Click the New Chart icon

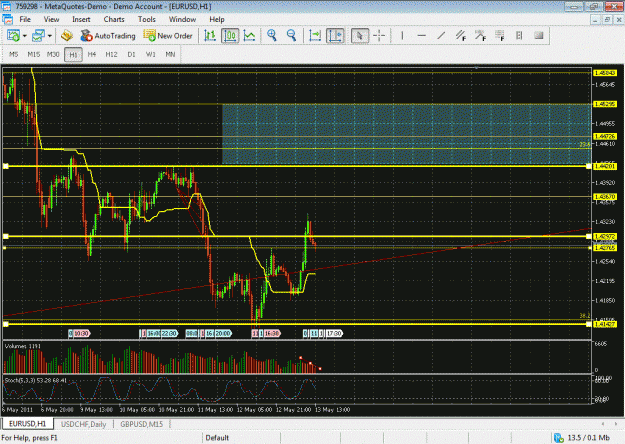13,36
